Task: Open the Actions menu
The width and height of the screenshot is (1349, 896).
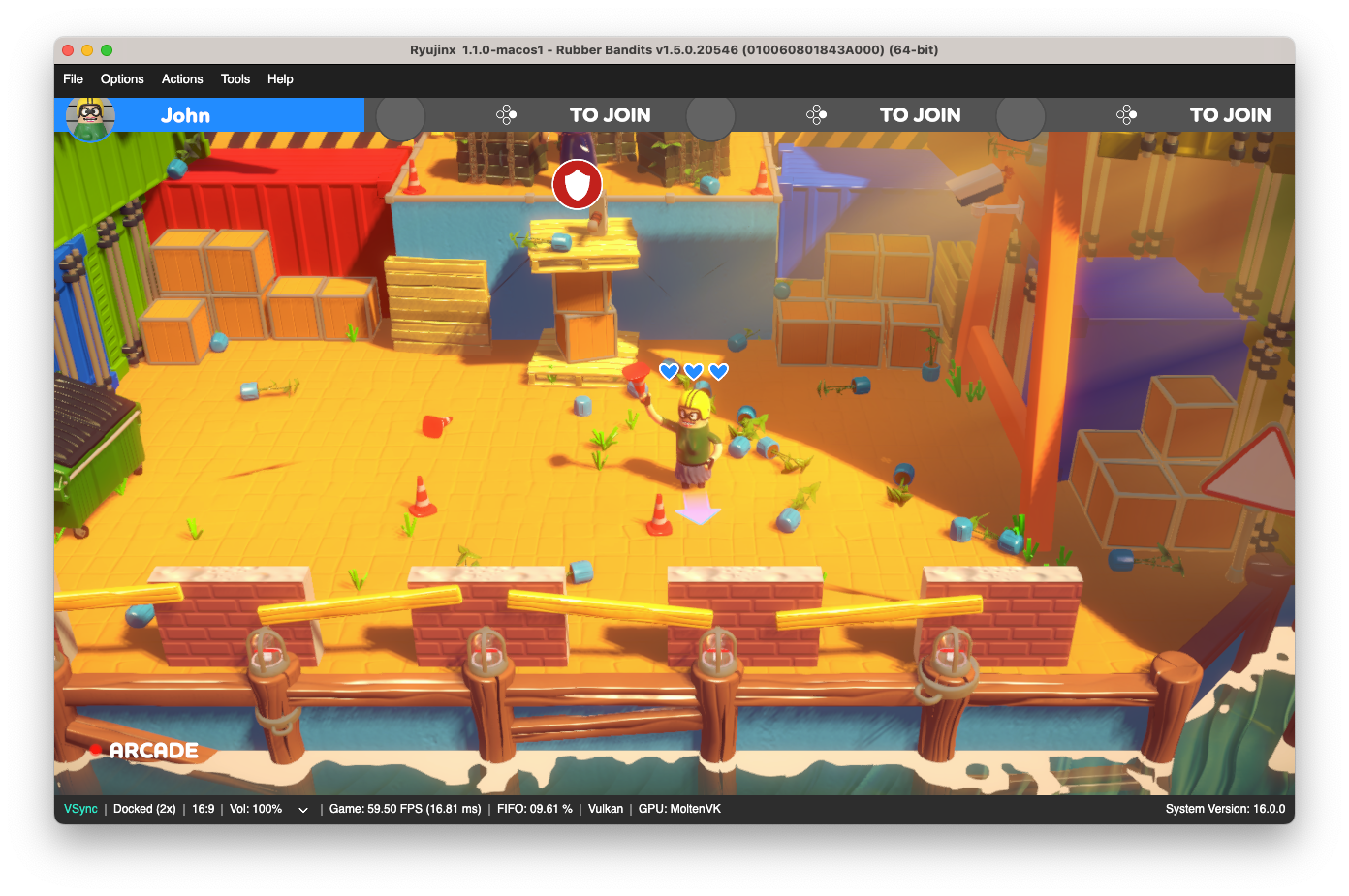Action: pyautogui.click(x=182, y=79)
